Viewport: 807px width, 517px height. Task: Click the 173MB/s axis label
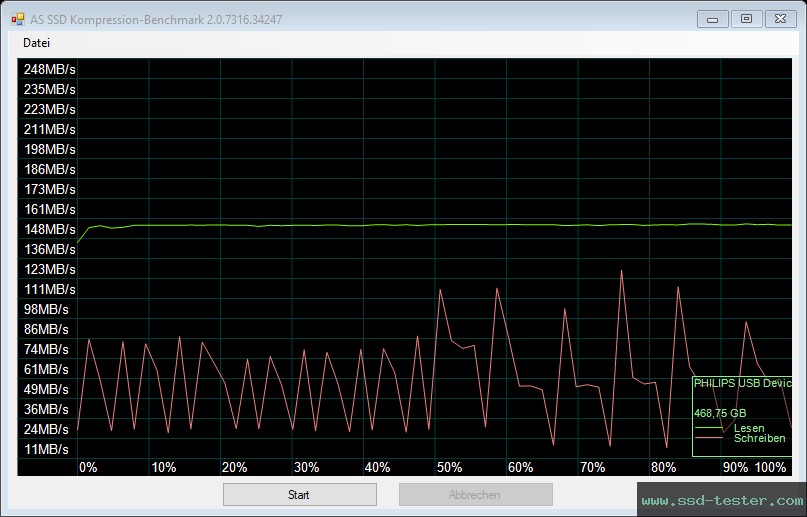(x=49, y=189)
